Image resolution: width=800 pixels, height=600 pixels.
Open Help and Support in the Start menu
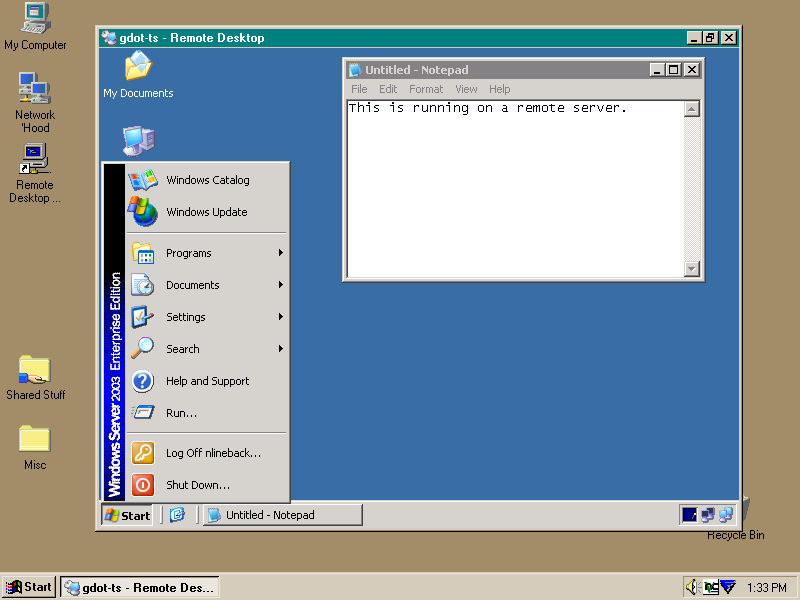(x=207, y=381)
